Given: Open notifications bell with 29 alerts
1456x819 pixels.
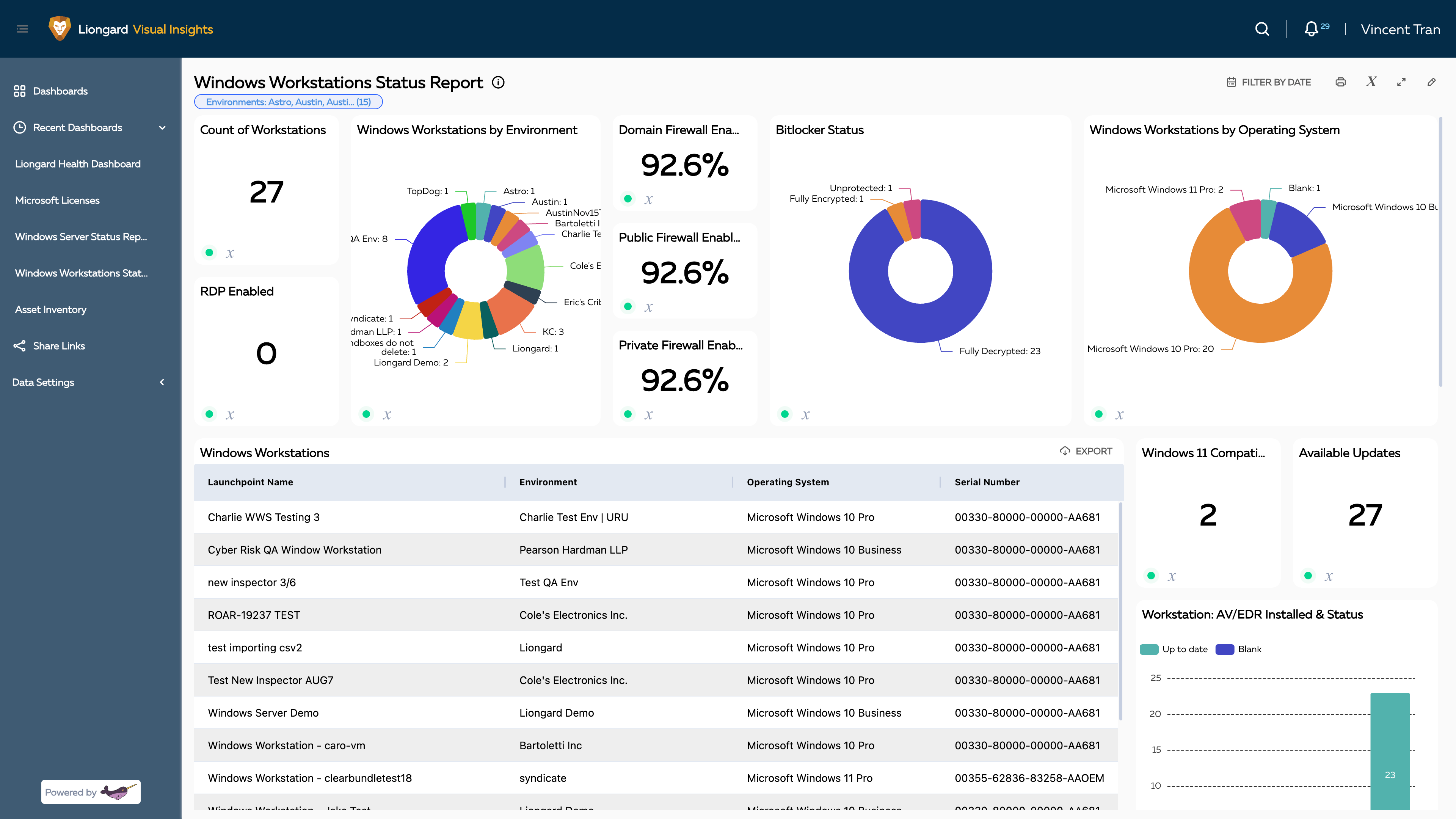Looking at the screenshot, I should point(1311,29).
